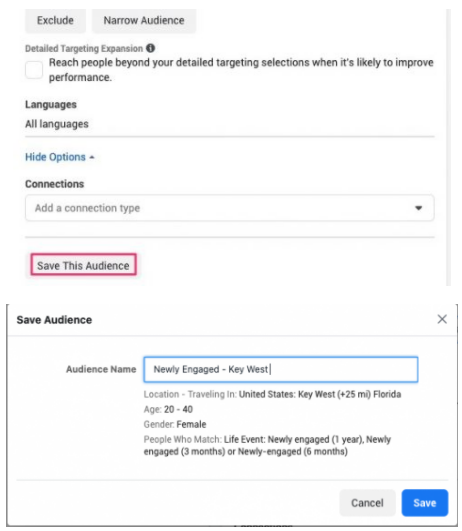Click the Audience Name text field
The width and height of the screenshot is (462, 531).
click(x=281, y=369)
